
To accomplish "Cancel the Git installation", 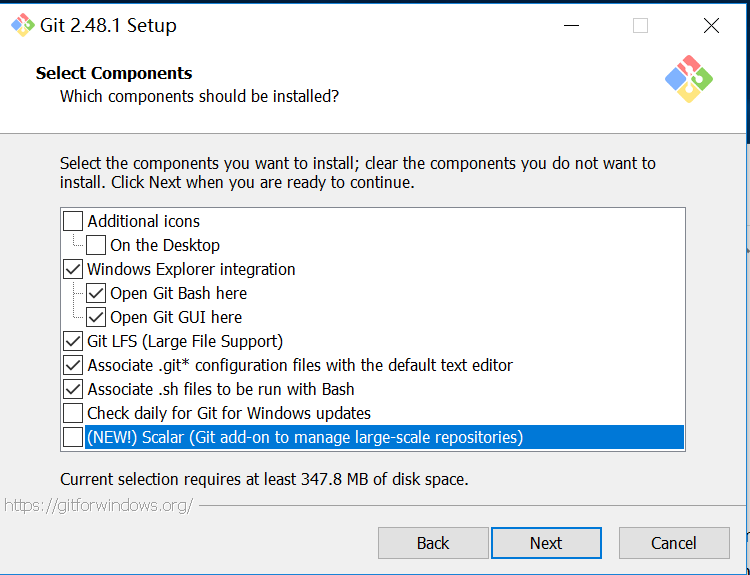I will tap(674, 543).
